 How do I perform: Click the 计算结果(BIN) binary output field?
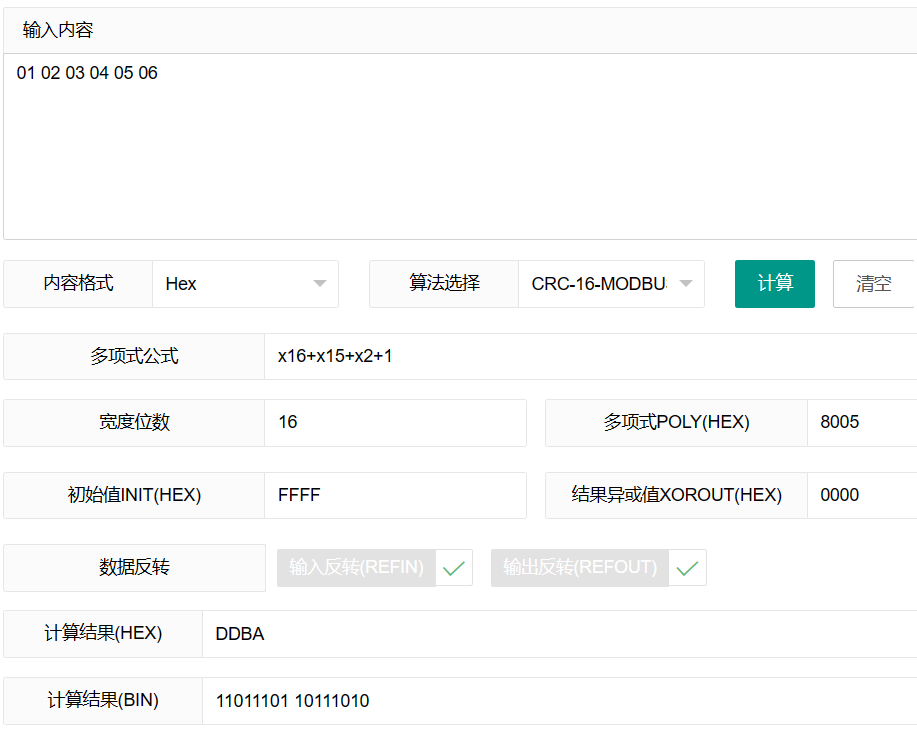558,701
